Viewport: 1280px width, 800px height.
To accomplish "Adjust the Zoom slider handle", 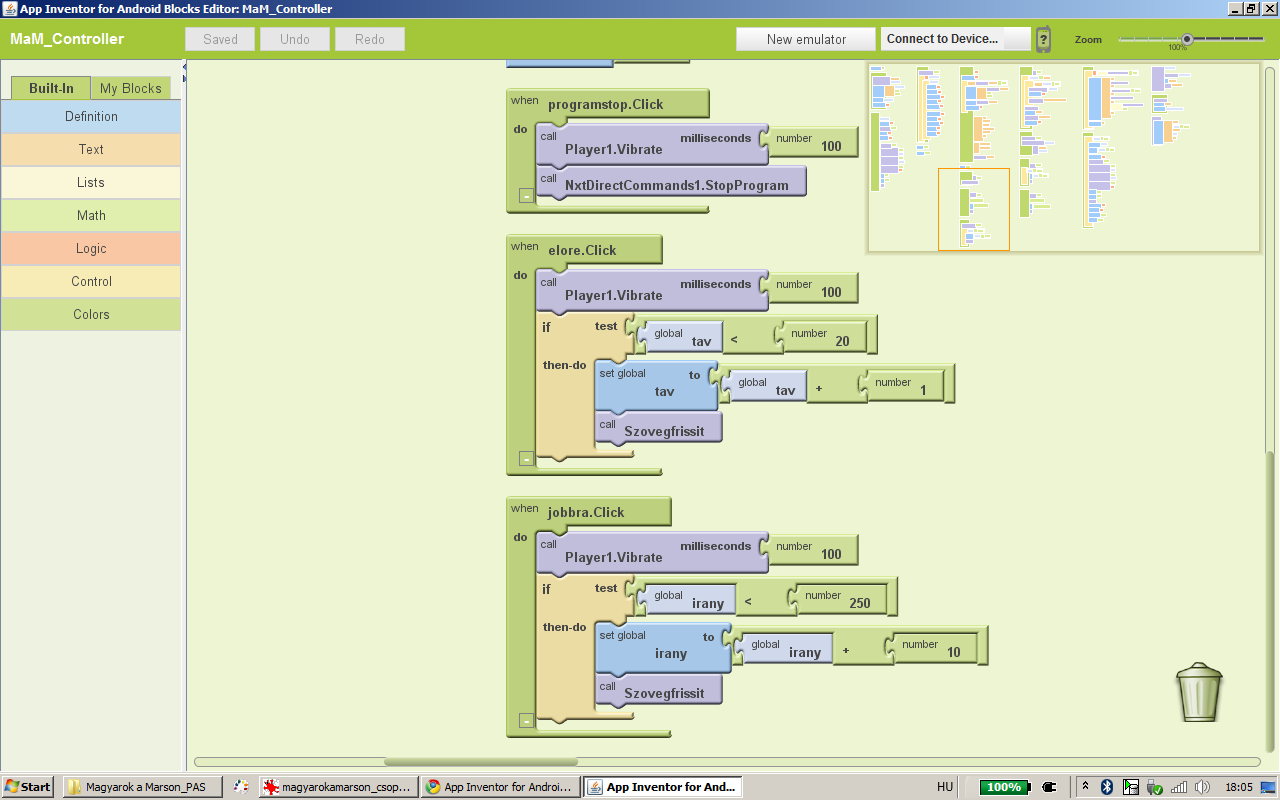I will click(1187, 39).
